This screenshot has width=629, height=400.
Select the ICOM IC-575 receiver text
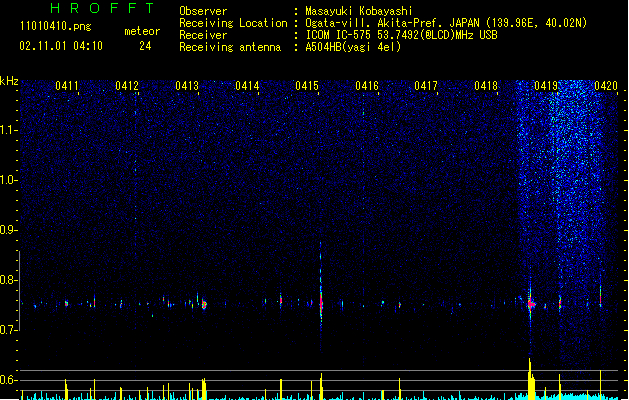[x=402, y=35]
